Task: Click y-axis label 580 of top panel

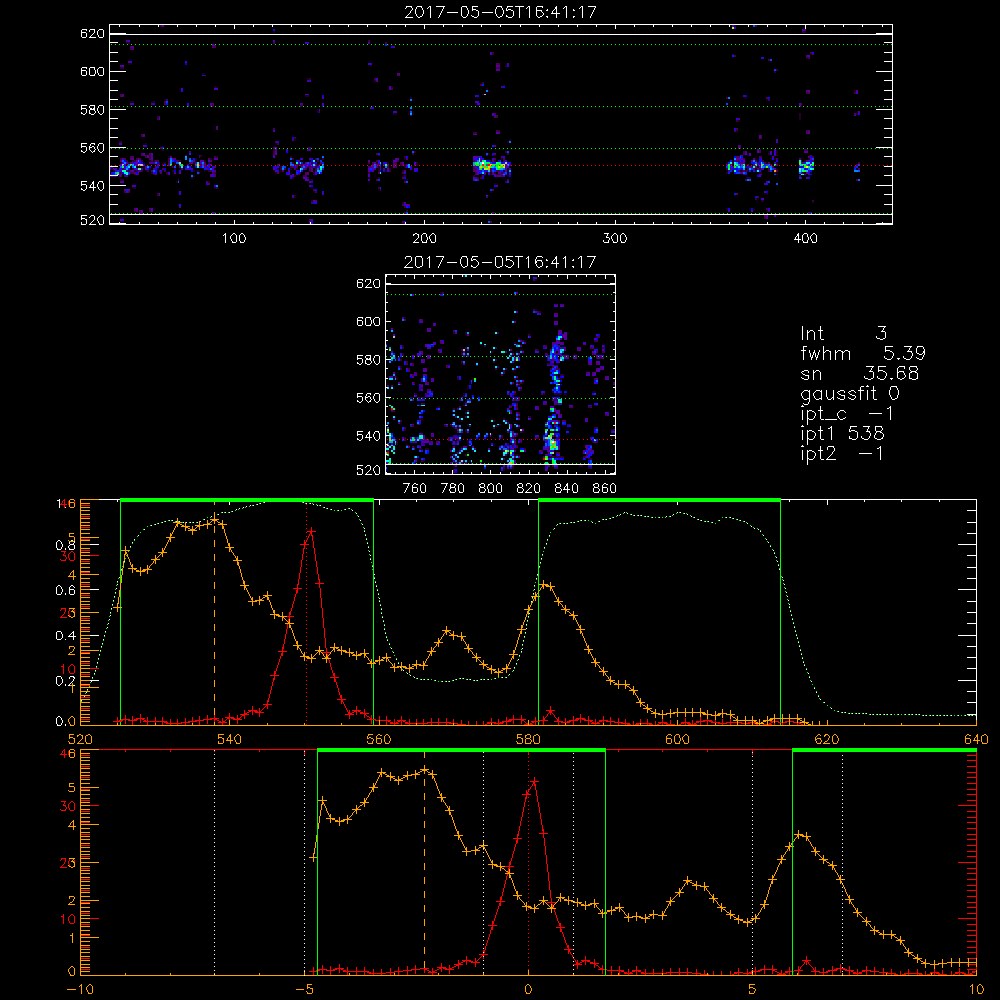Action: 92,110
